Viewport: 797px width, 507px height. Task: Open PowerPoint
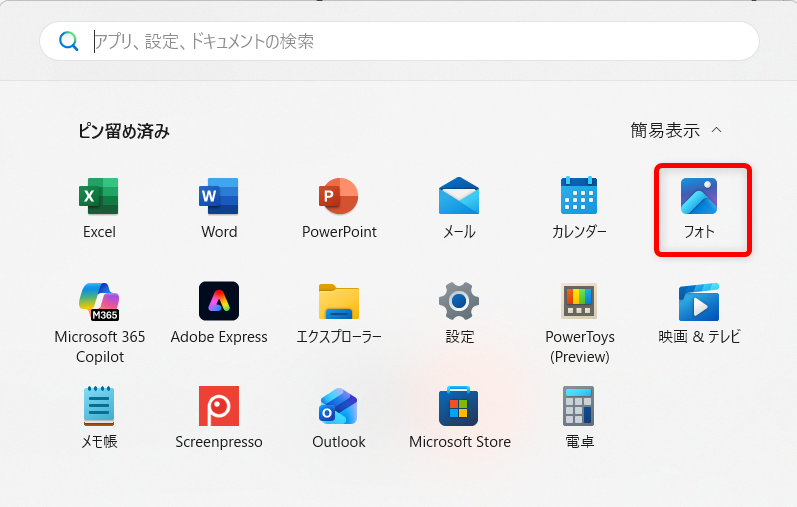pyautogui.click(x=339, y=208)
